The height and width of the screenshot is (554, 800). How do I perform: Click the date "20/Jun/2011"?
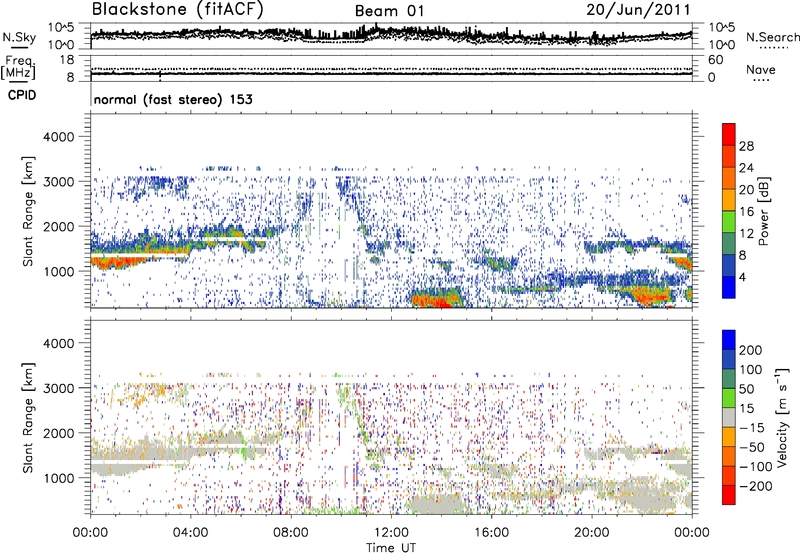(x=638, y=10)
